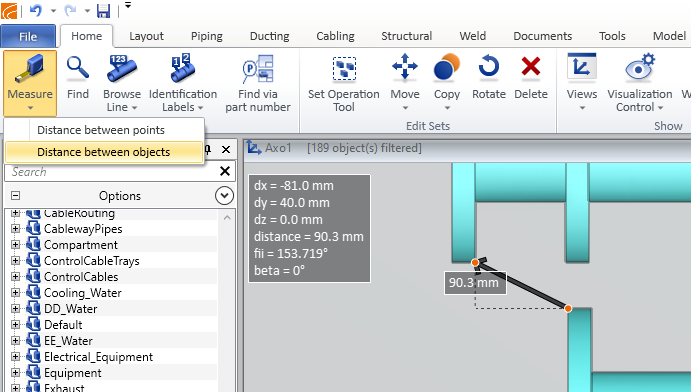The width and height of the screenshot is (691, 392).
Task: Open the Identification Labels tool
Action: (182, 68)
